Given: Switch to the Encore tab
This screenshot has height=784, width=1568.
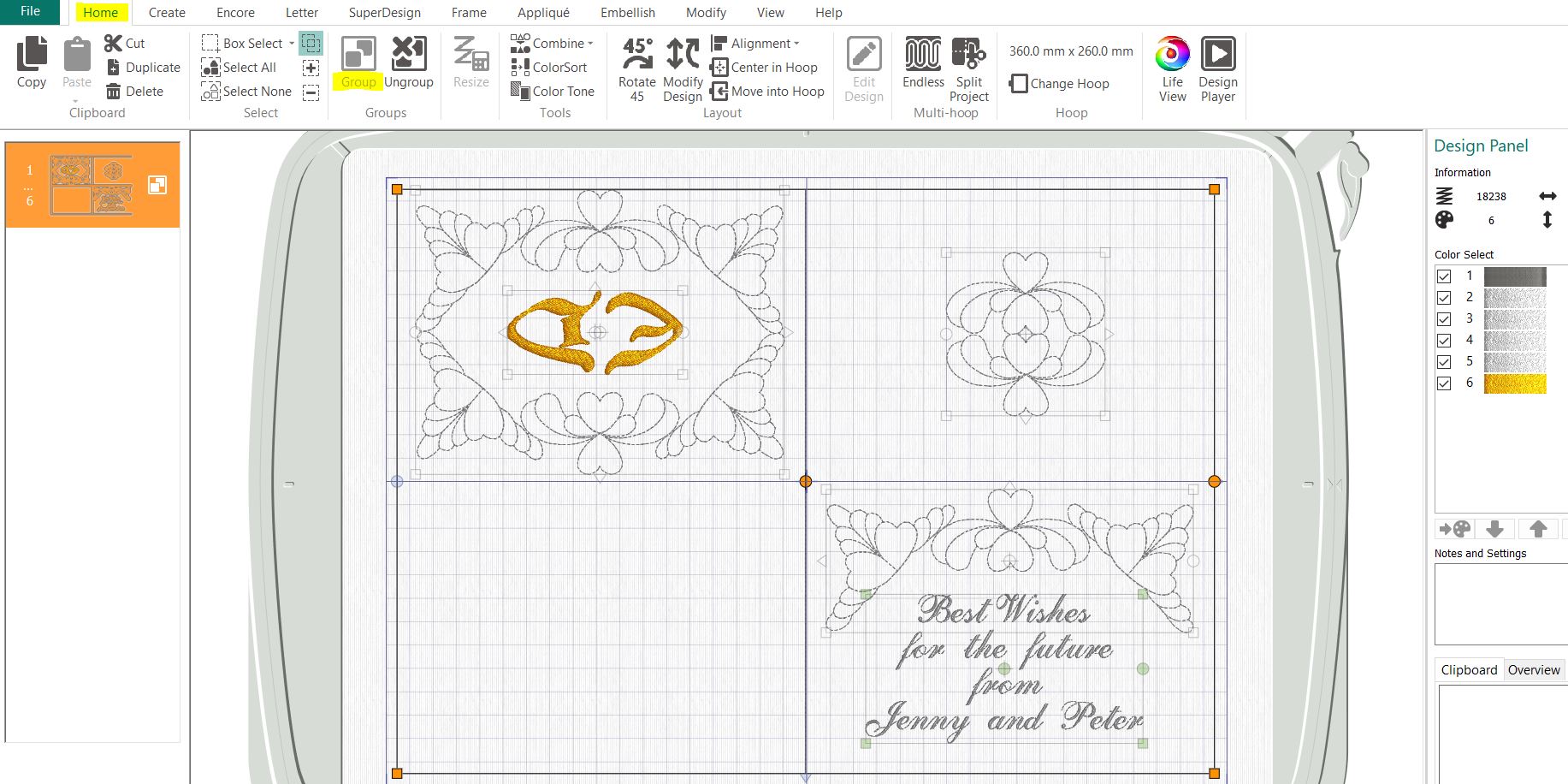Looking at the screenshot, I should 235,13.
